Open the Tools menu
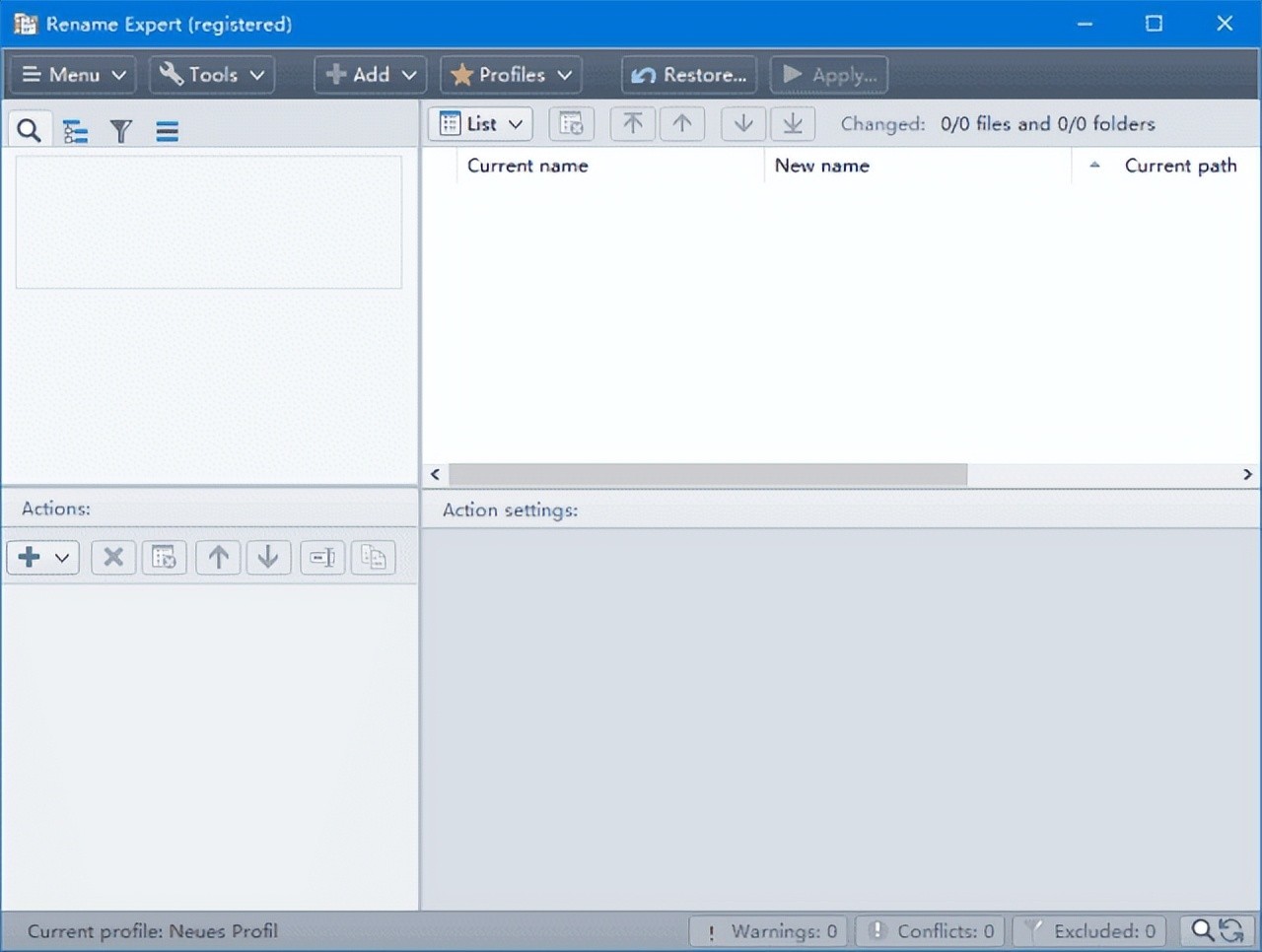The image size is (1262, 952). 212,75
